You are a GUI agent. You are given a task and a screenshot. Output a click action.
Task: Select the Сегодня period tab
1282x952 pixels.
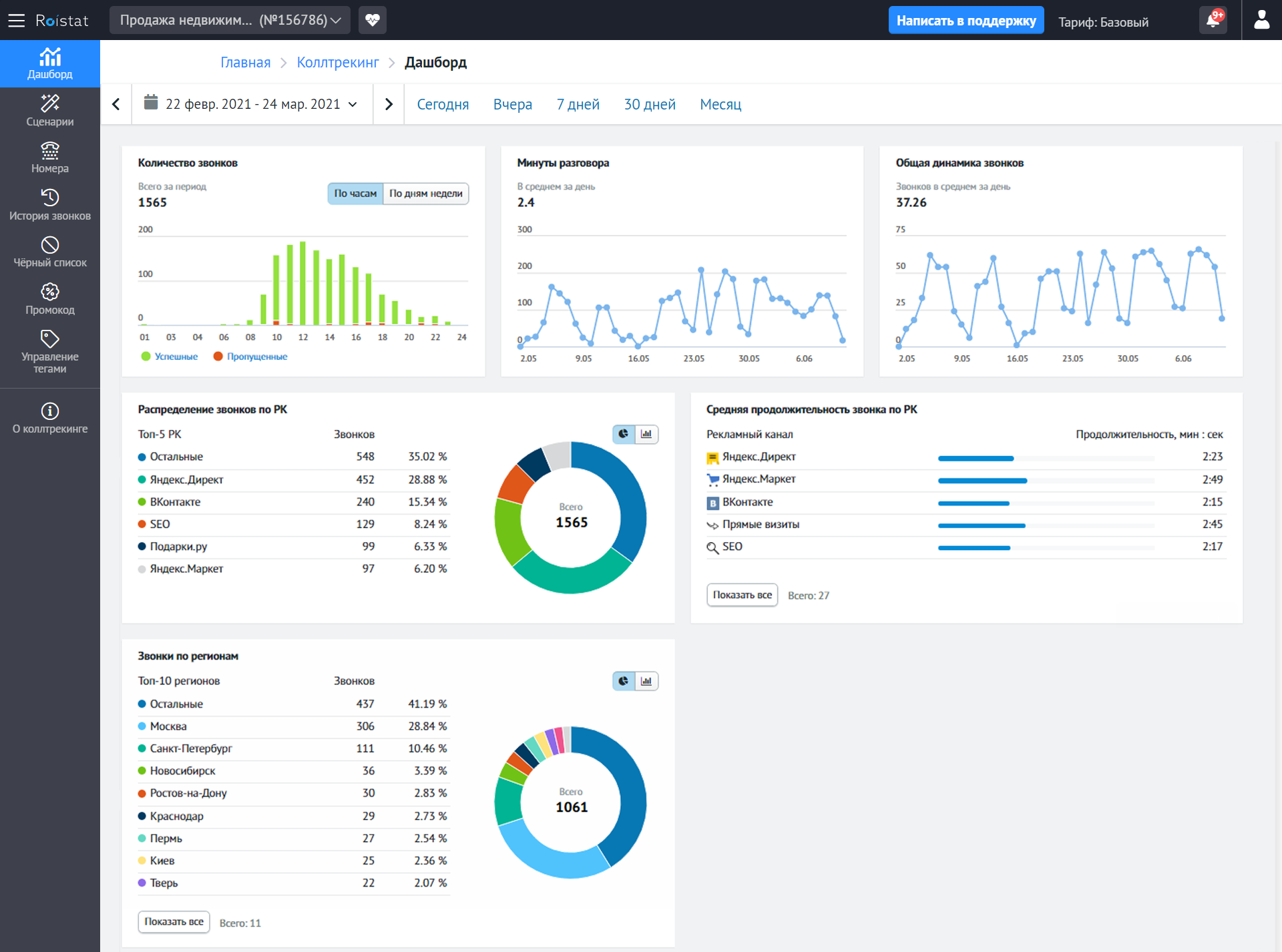point(443,104)
